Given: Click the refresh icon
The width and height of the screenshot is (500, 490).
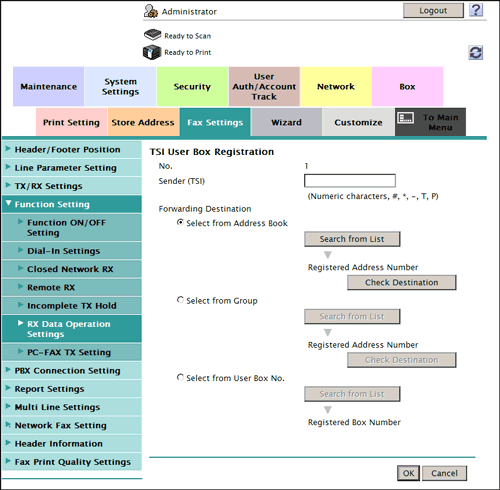Looking at the screenshot, I should [x=476, y=53].
